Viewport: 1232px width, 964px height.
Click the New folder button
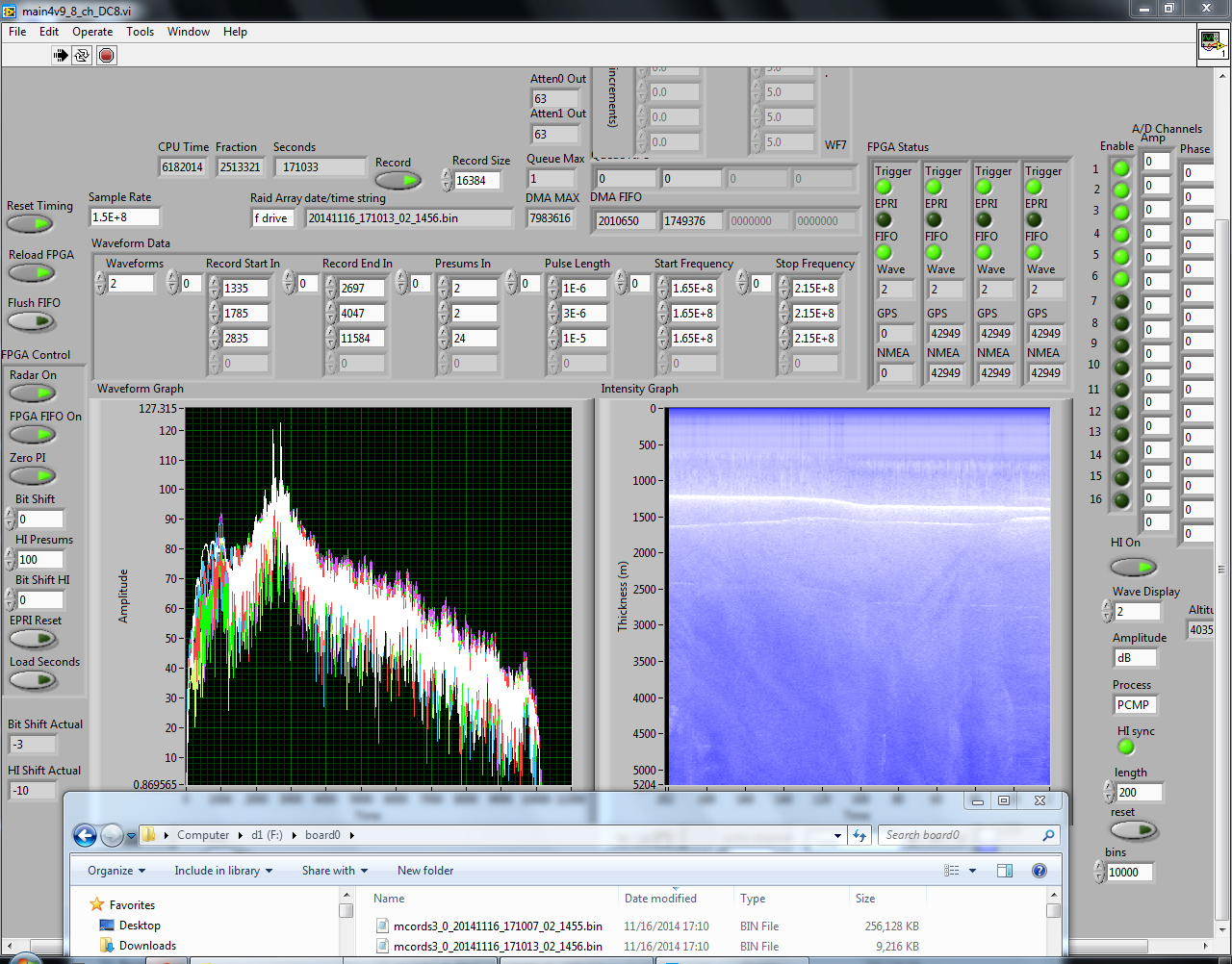pyautogui.click(x=425, y=871)
